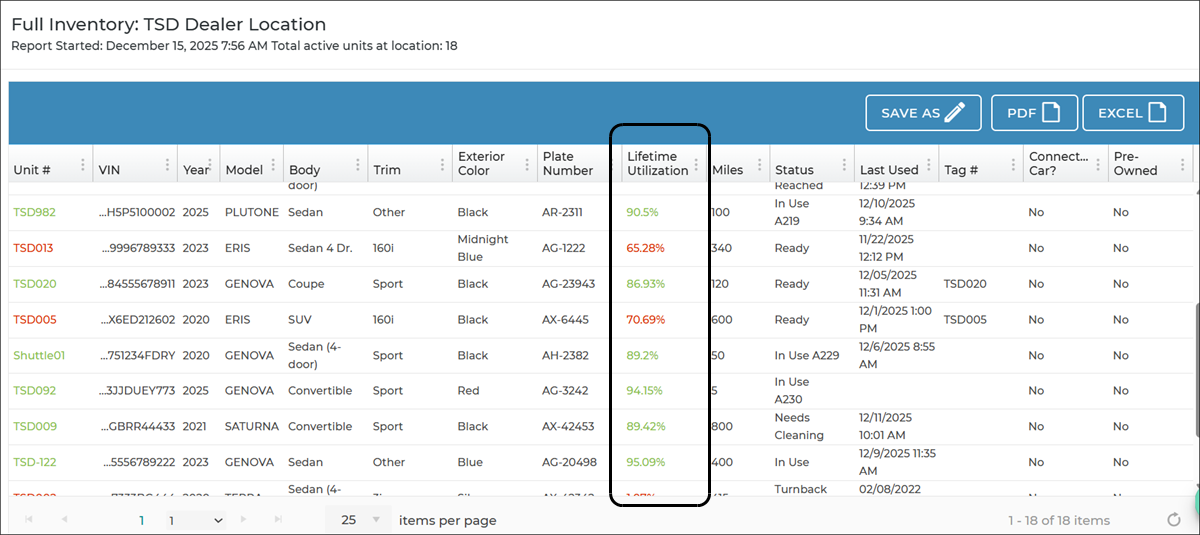Open VIN column options menu
The image size is (1200, 535).
167,165
